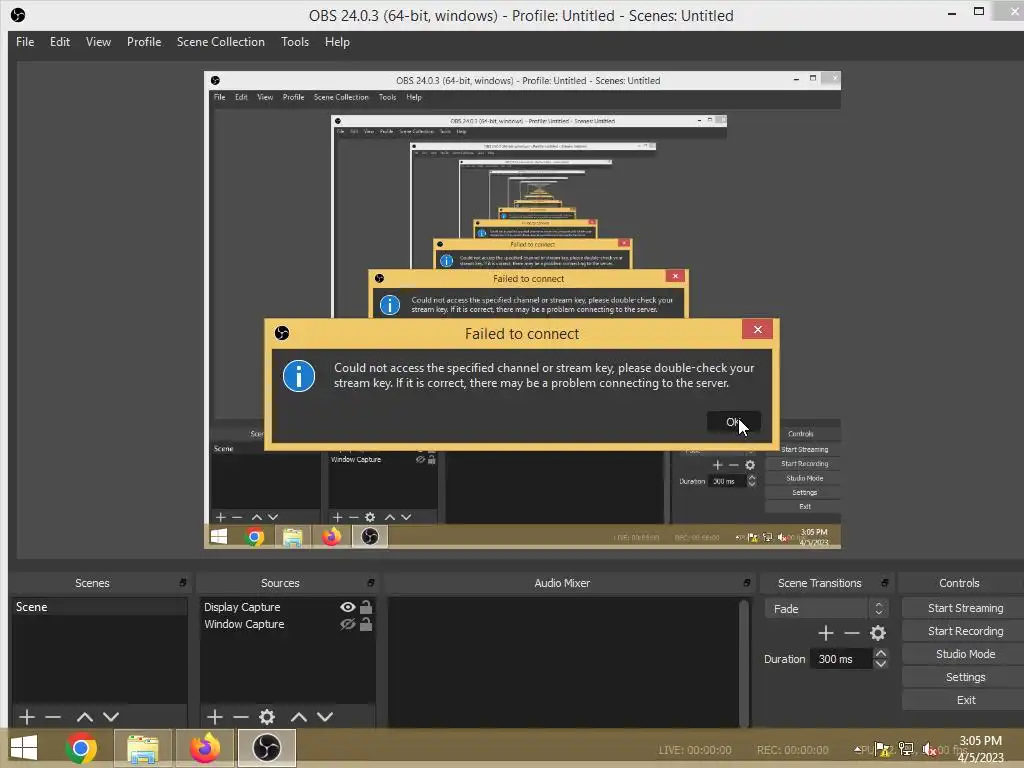Click the network tray icon

(906, 750)
